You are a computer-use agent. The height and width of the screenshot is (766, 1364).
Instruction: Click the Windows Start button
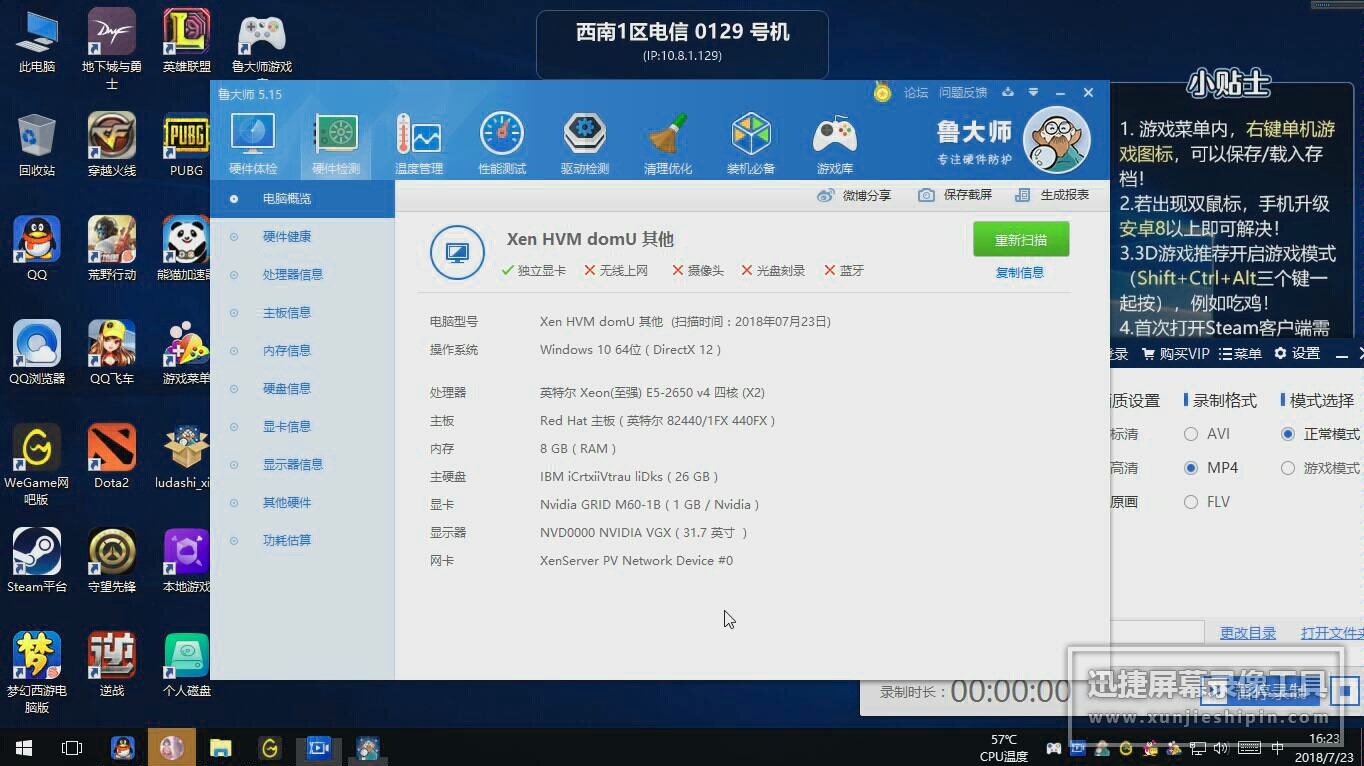click(x=24, y=747)
